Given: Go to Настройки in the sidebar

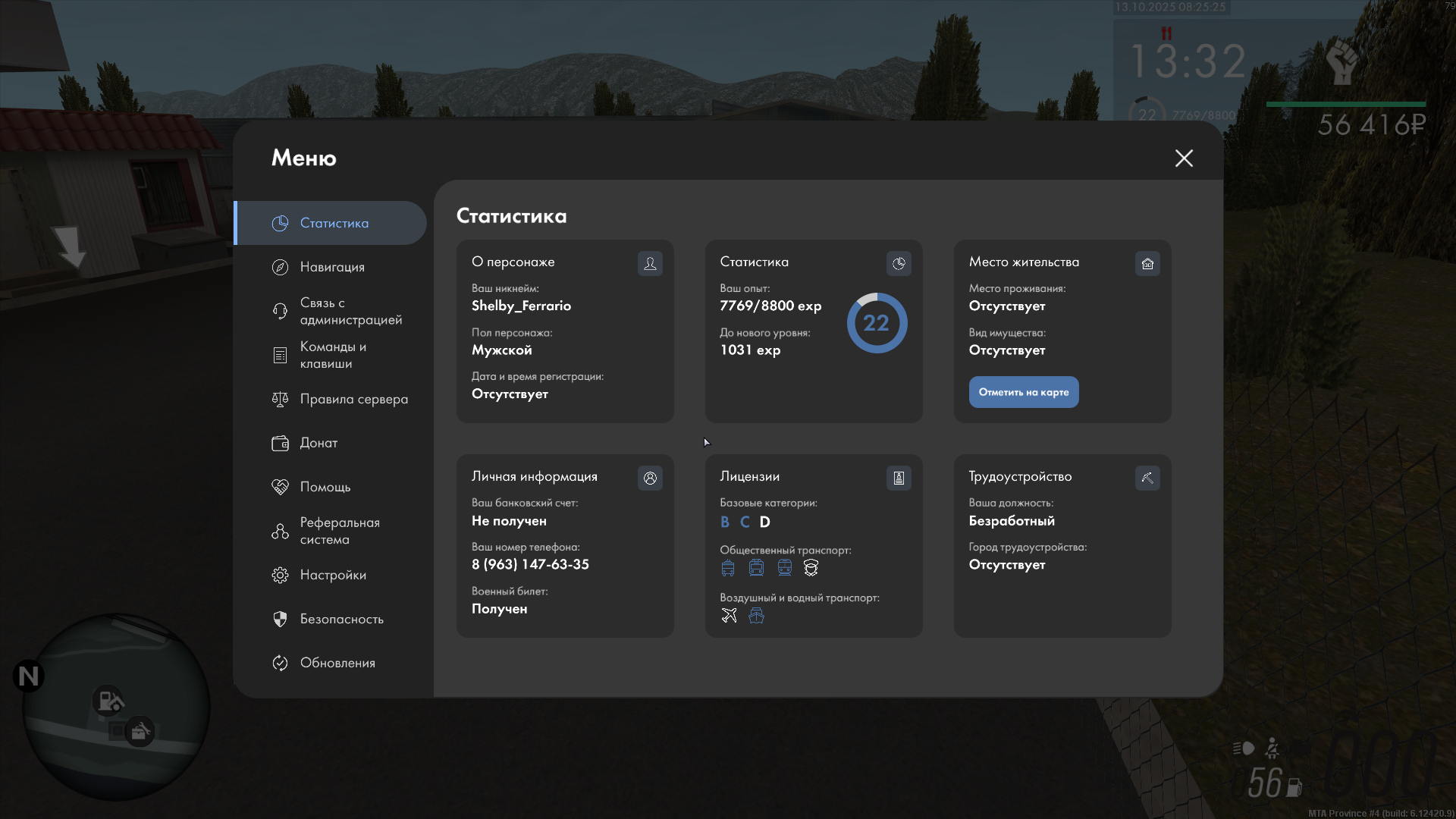Looking at the screenshot, I should pos(333,575).
